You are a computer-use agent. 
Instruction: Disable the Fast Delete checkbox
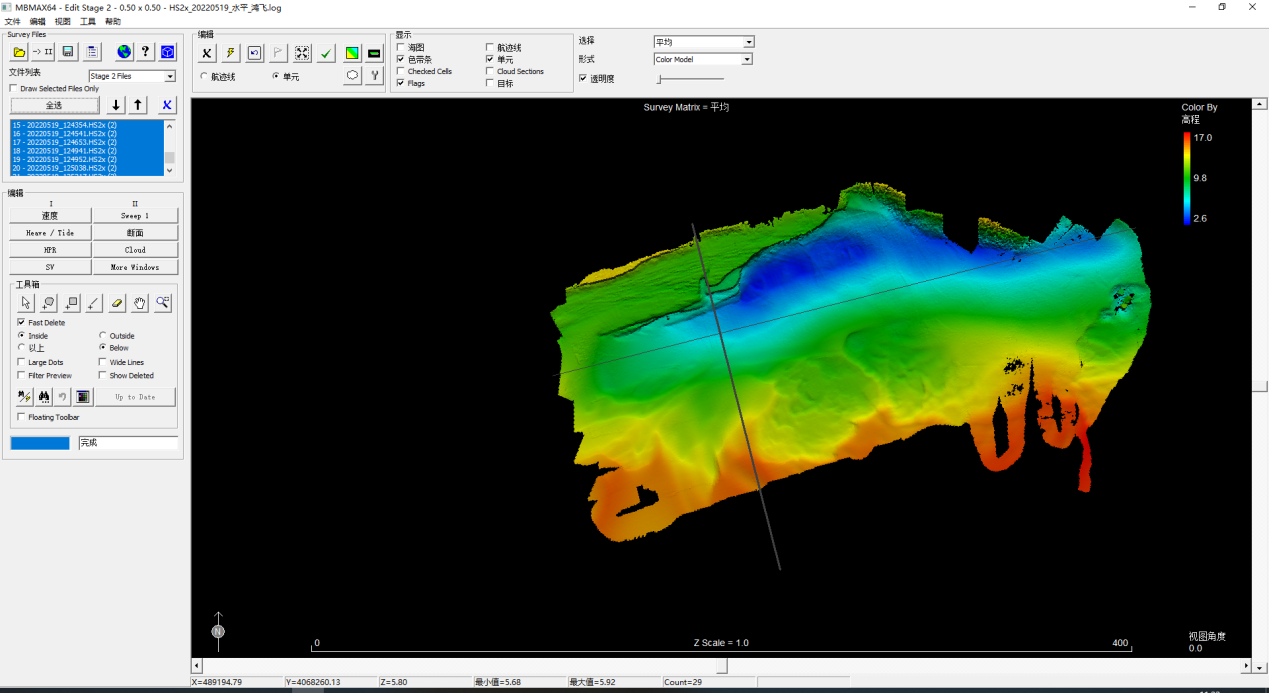pos(21,322)
